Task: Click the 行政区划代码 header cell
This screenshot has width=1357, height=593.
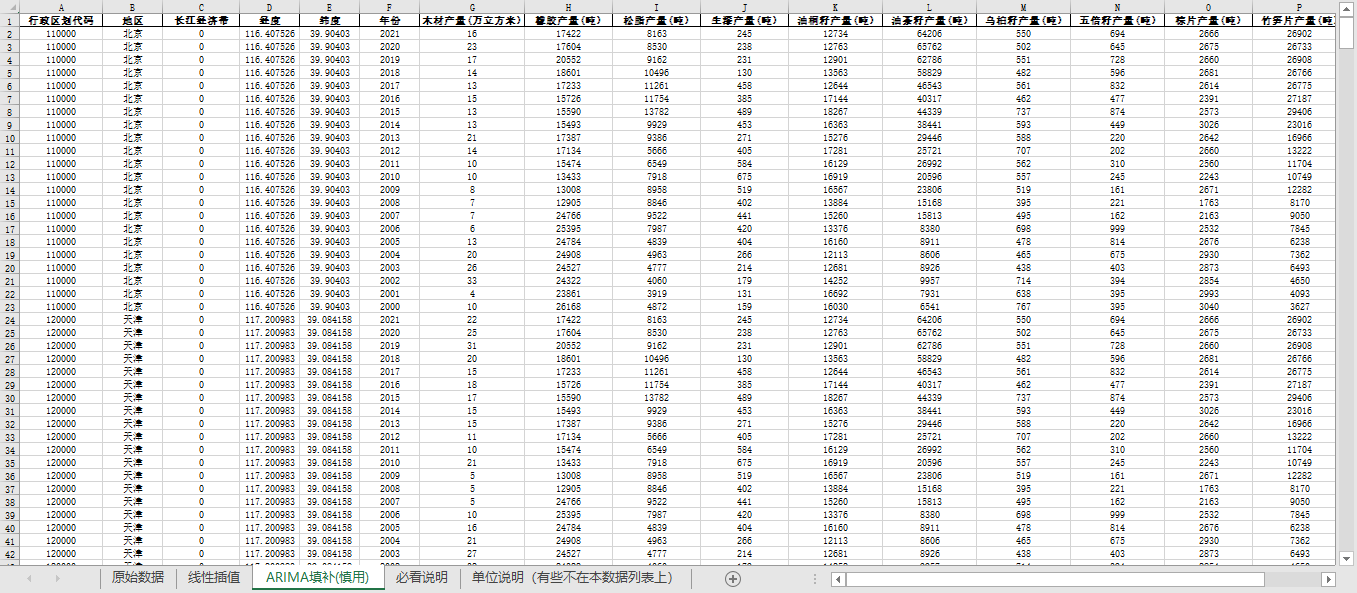Action: (x=60, y=20)
